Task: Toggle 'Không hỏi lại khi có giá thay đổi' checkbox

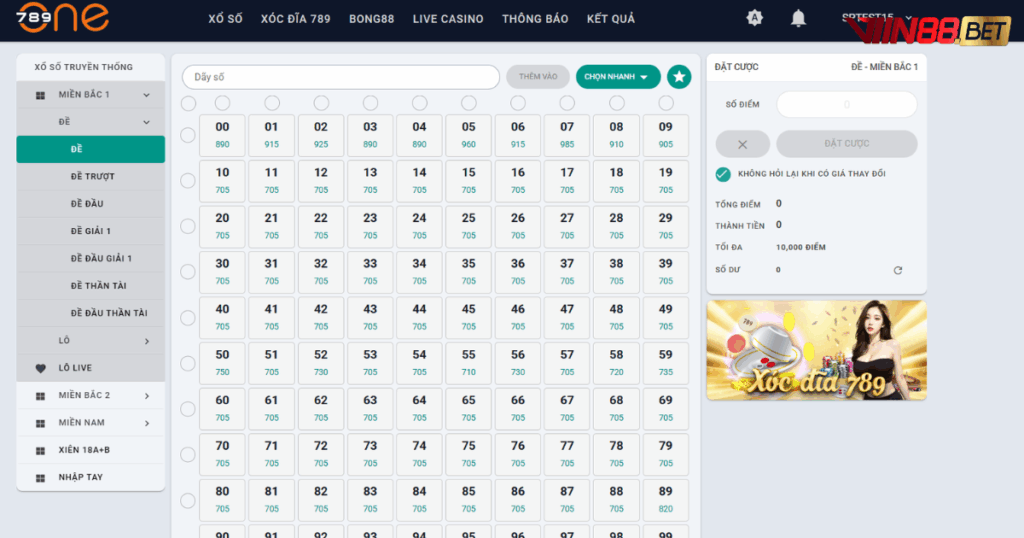Action: tap(722, 174)
